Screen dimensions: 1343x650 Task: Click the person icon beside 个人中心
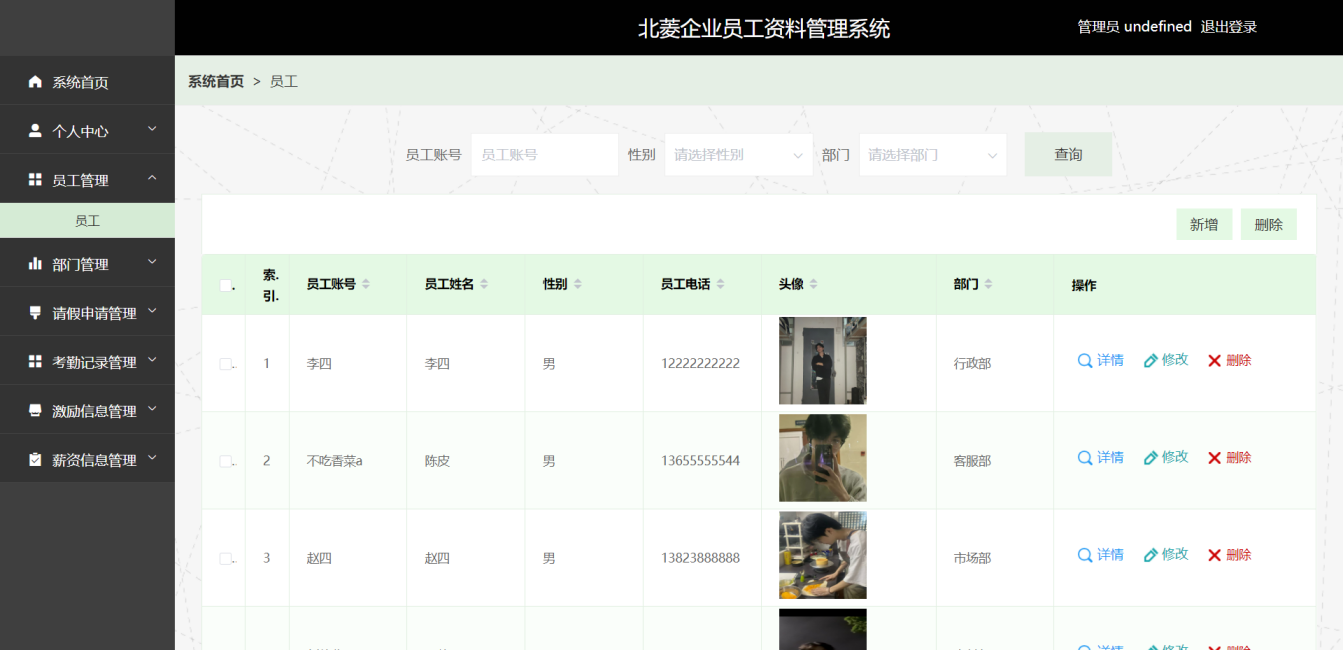tap(35, 130)
